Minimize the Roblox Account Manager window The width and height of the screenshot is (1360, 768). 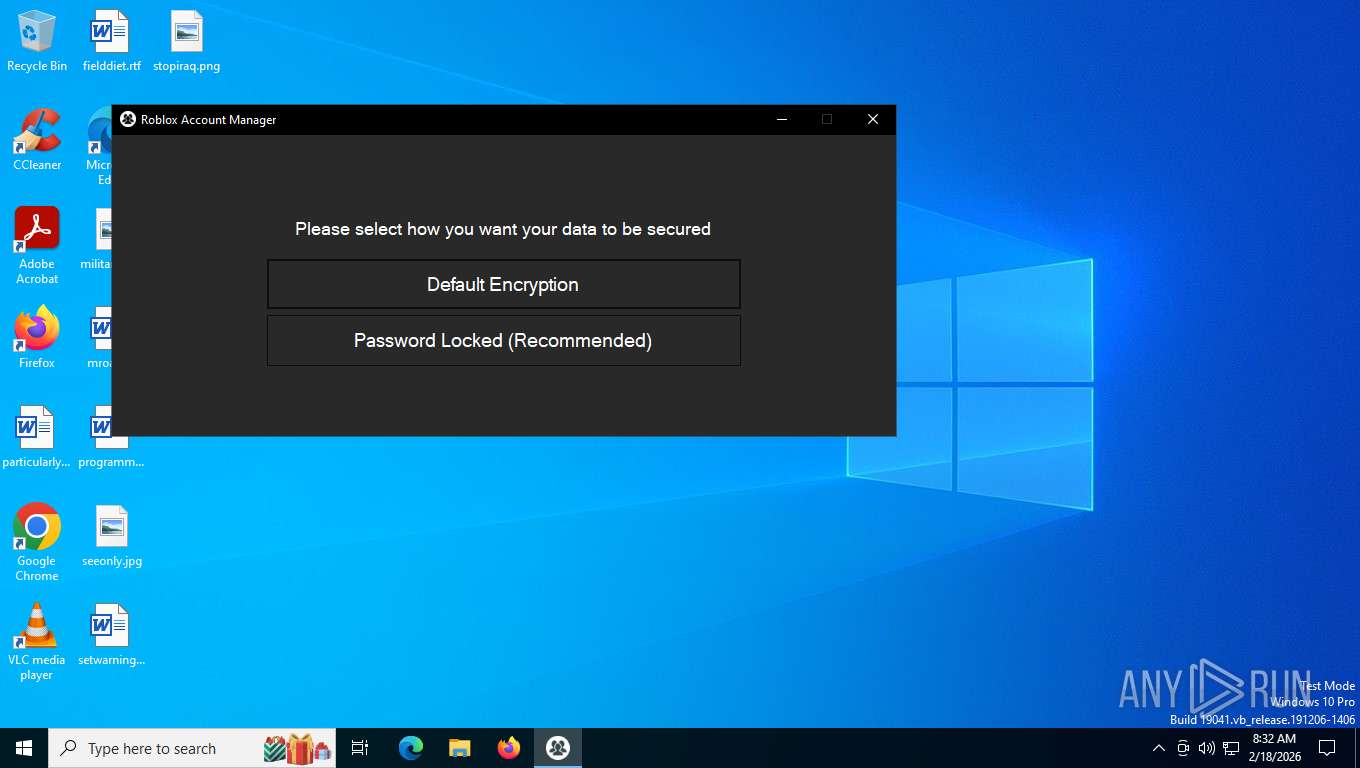point(782,119)
